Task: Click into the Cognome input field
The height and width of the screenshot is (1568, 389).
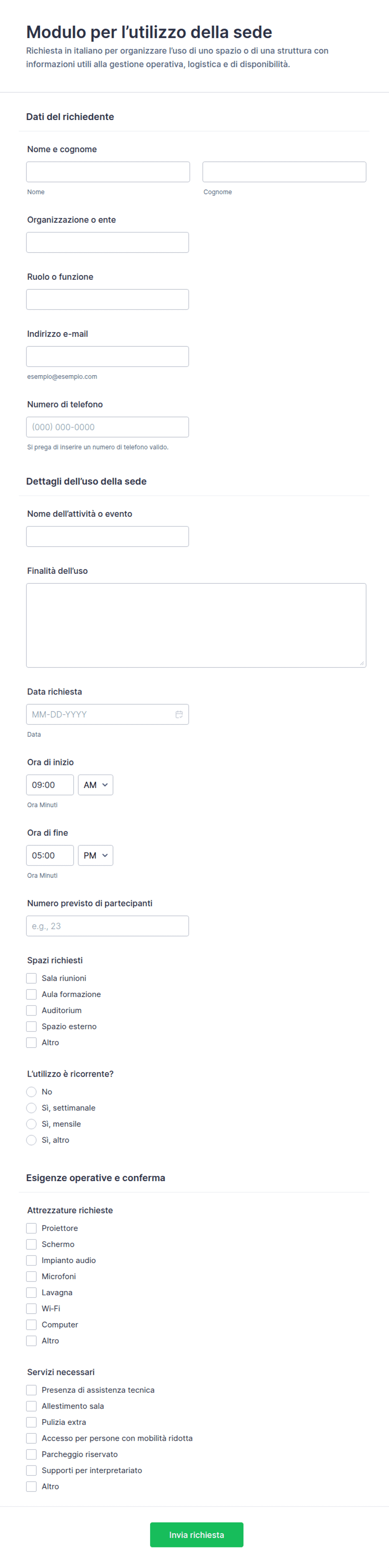Action: pyautogui.click(x=284, y=171)
